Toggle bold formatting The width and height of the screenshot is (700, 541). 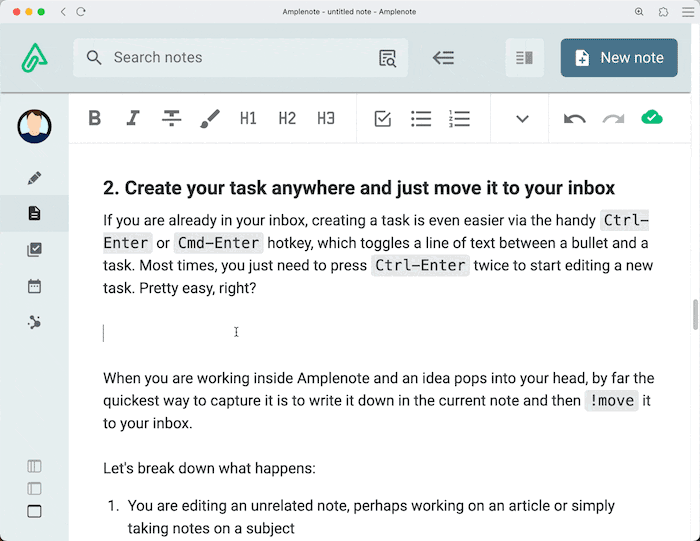click(x=95, y=118)
